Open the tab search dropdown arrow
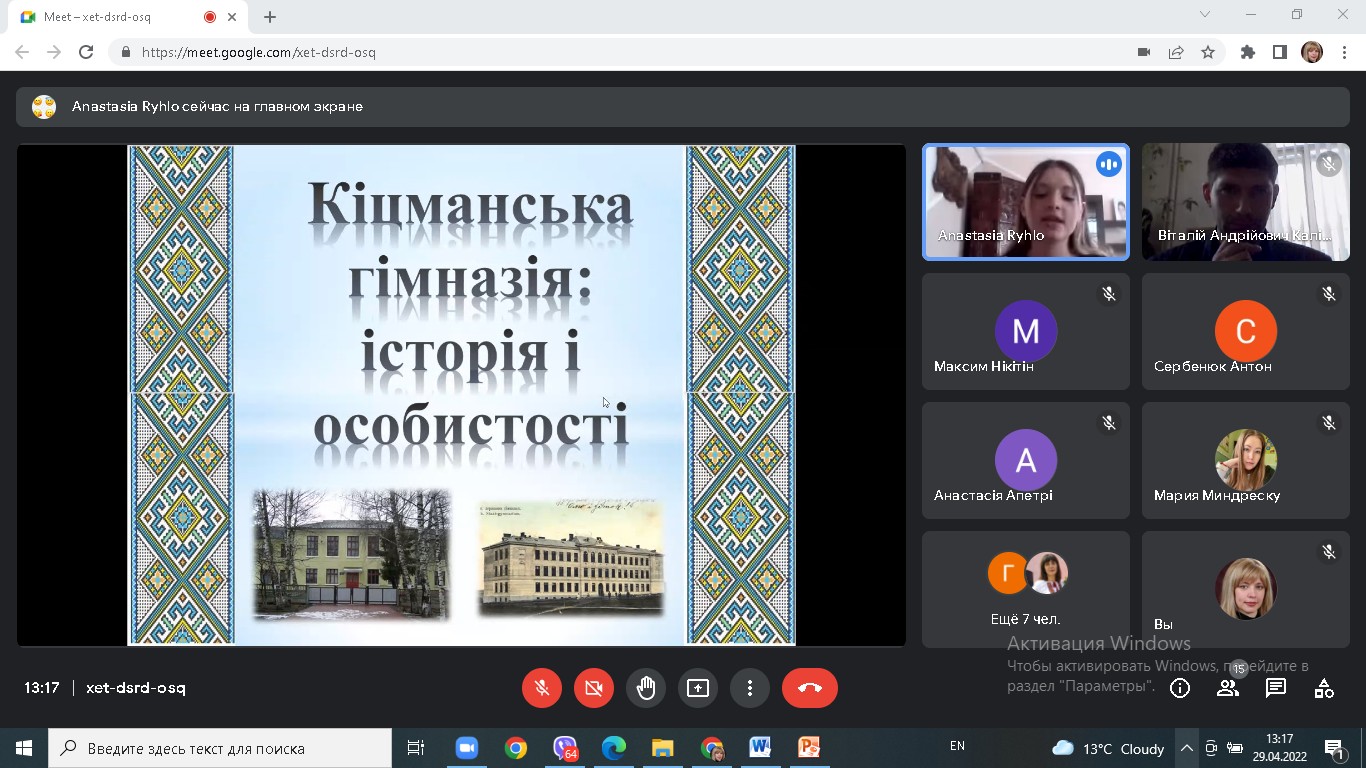This screenshot has width=1366, height=768. (x=1205, y=15)
